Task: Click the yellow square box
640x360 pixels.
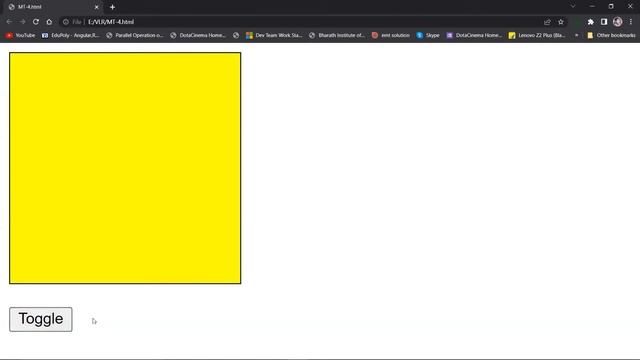Action: click(125, 168)
